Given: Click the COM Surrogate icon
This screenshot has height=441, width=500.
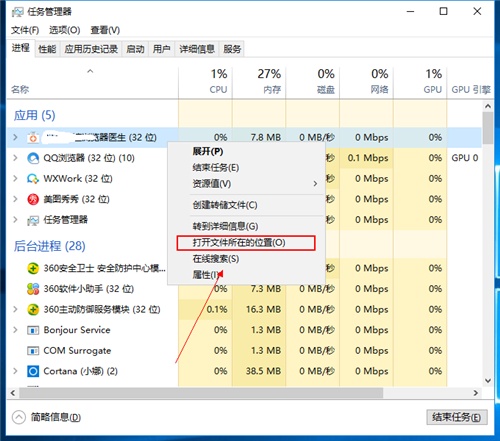Looking at the screenshot, I should 33,351.
